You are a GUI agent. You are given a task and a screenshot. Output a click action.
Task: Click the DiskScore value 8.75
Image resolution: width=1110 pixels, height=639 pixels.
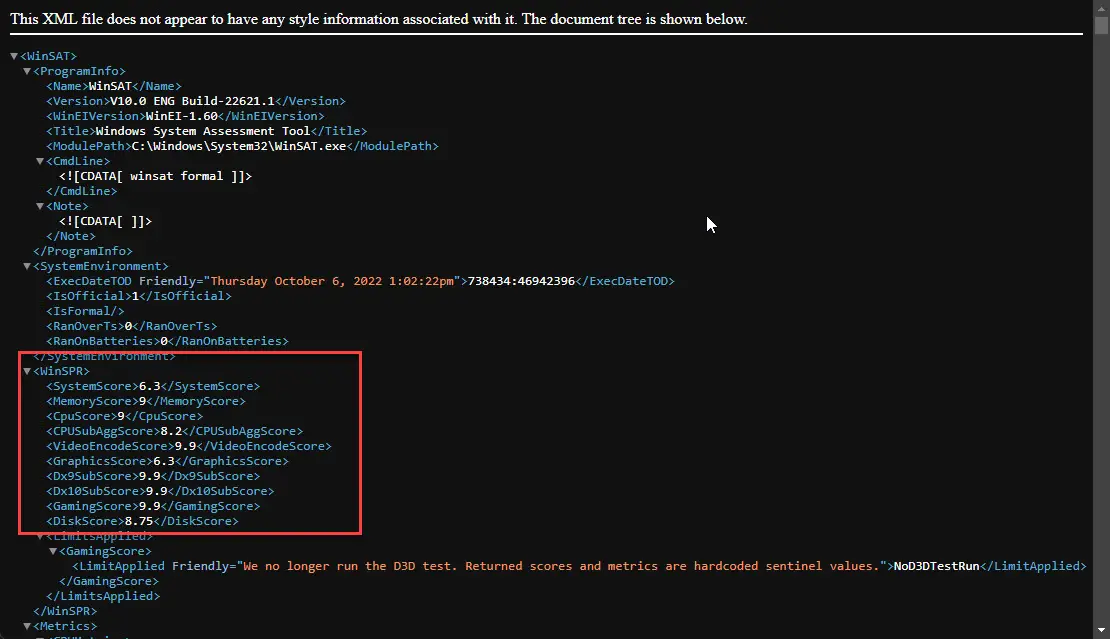click(139, 521)
